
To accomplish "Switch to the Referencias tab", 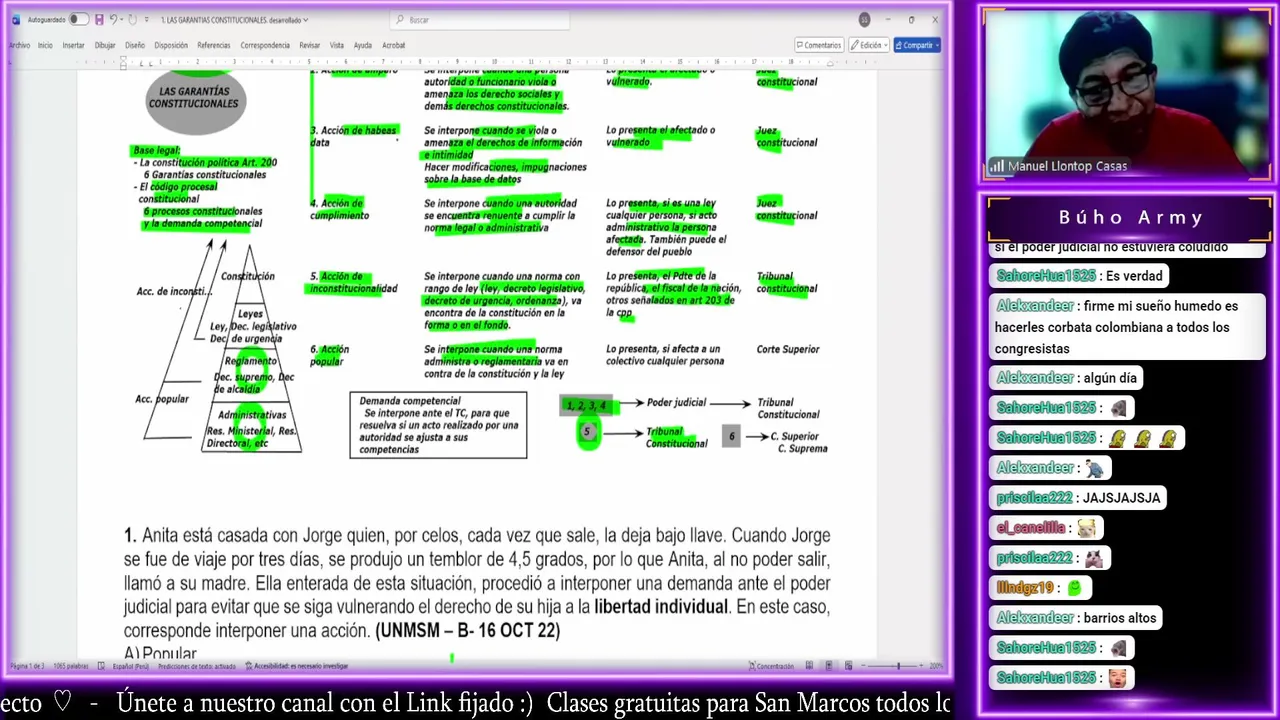I will coord(213,45).
